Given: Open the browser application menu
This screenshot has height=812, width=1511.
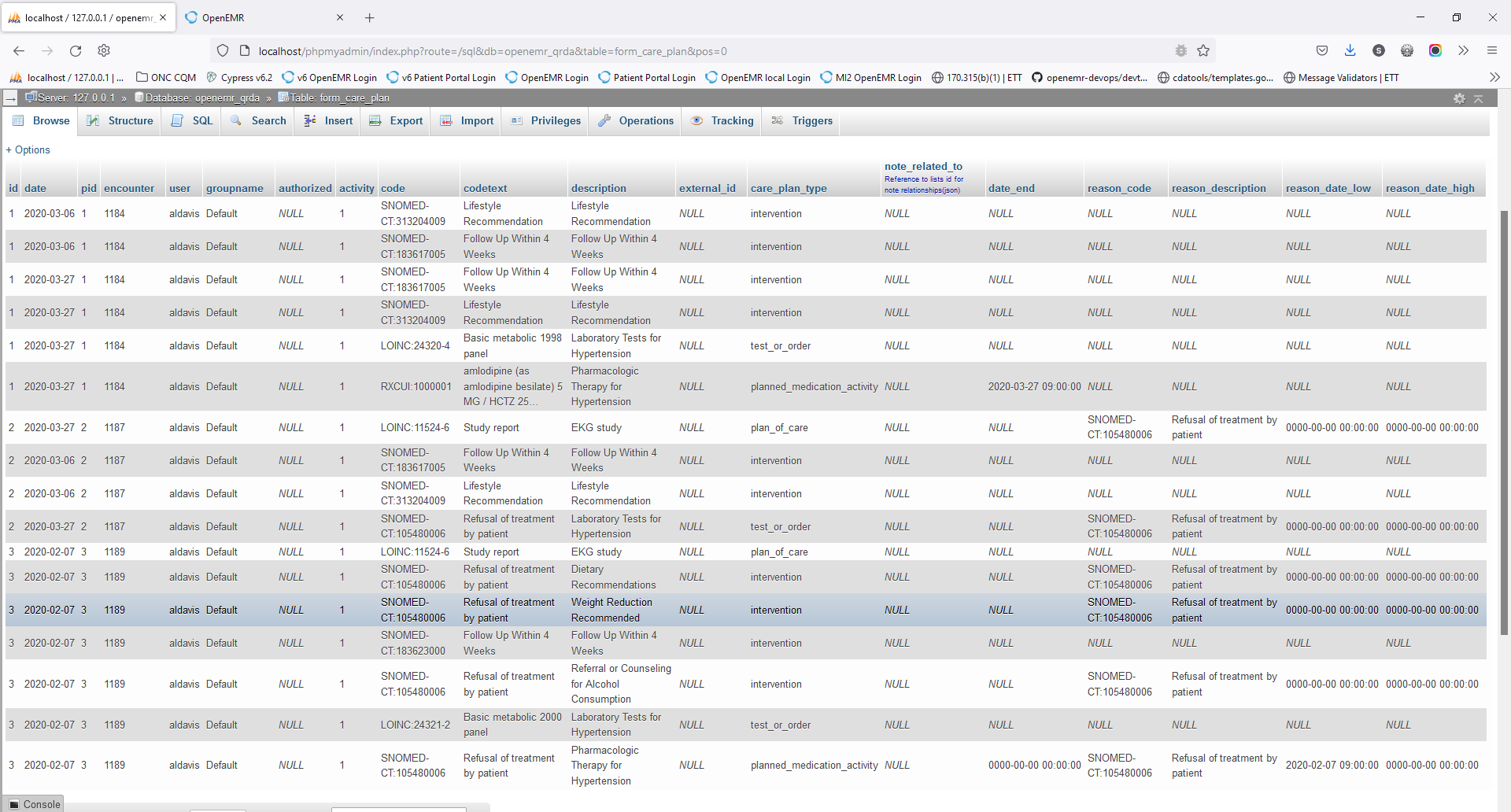Looking at the screenshot, I should 1492,50.
